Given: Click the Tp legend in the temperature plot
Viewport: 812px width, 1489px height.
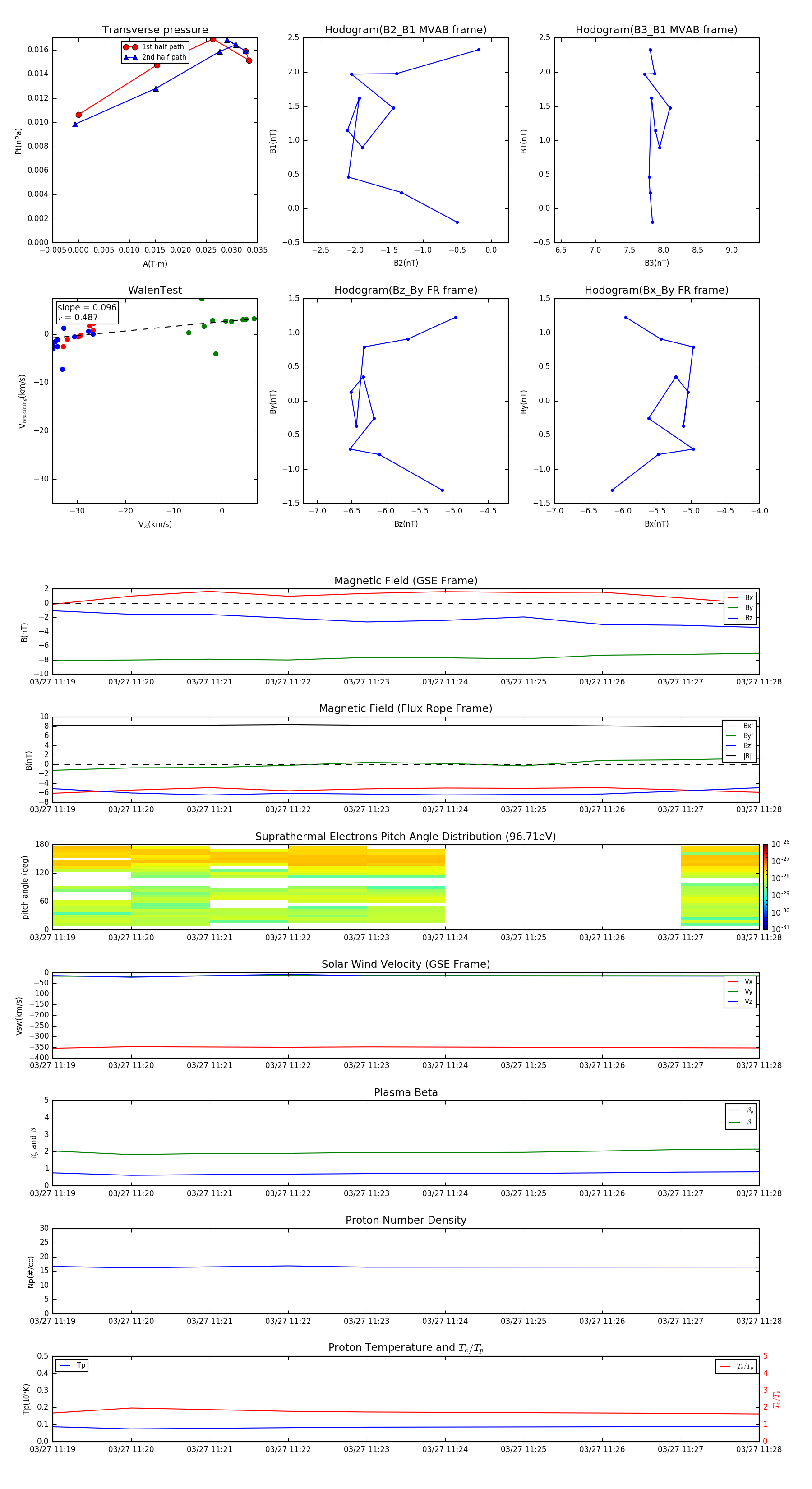Looking at the screenshot, I should tap(72, 1365).
